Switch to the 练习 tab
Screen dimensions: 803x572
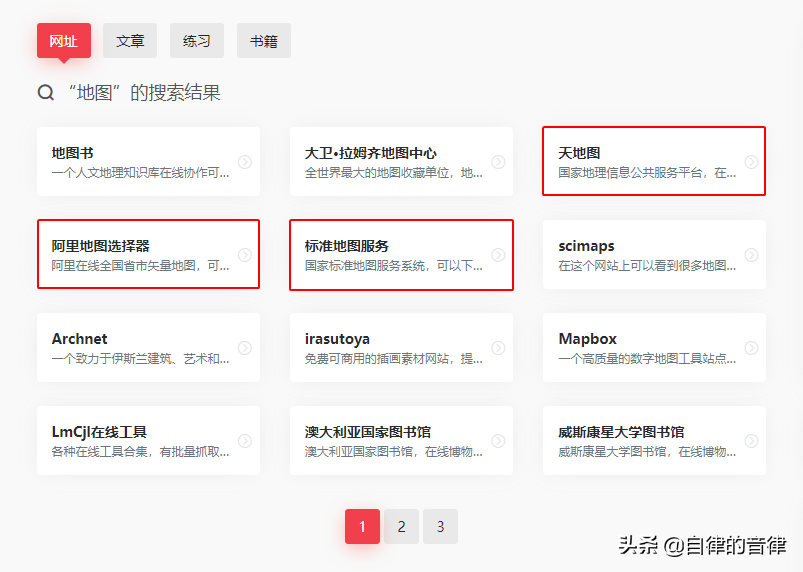tap(197, 40)
